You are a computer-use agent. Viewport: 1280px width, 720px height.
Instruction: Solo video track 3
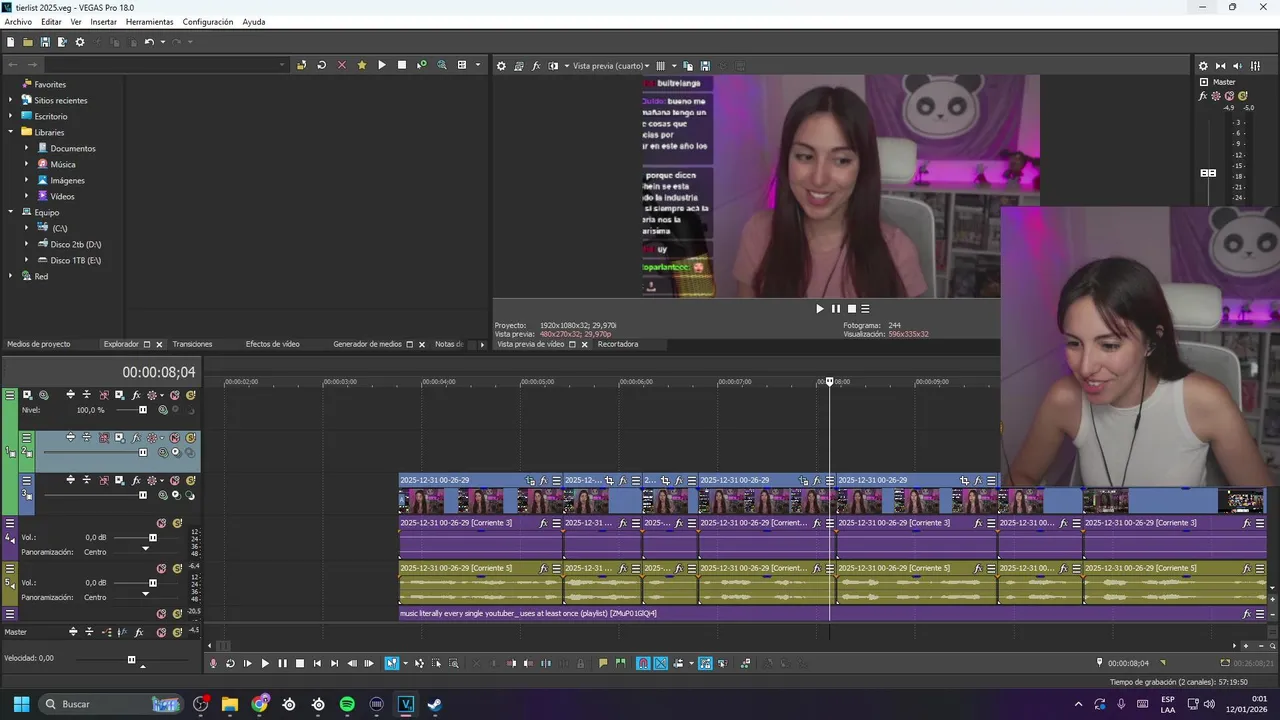tap(190, 480)
